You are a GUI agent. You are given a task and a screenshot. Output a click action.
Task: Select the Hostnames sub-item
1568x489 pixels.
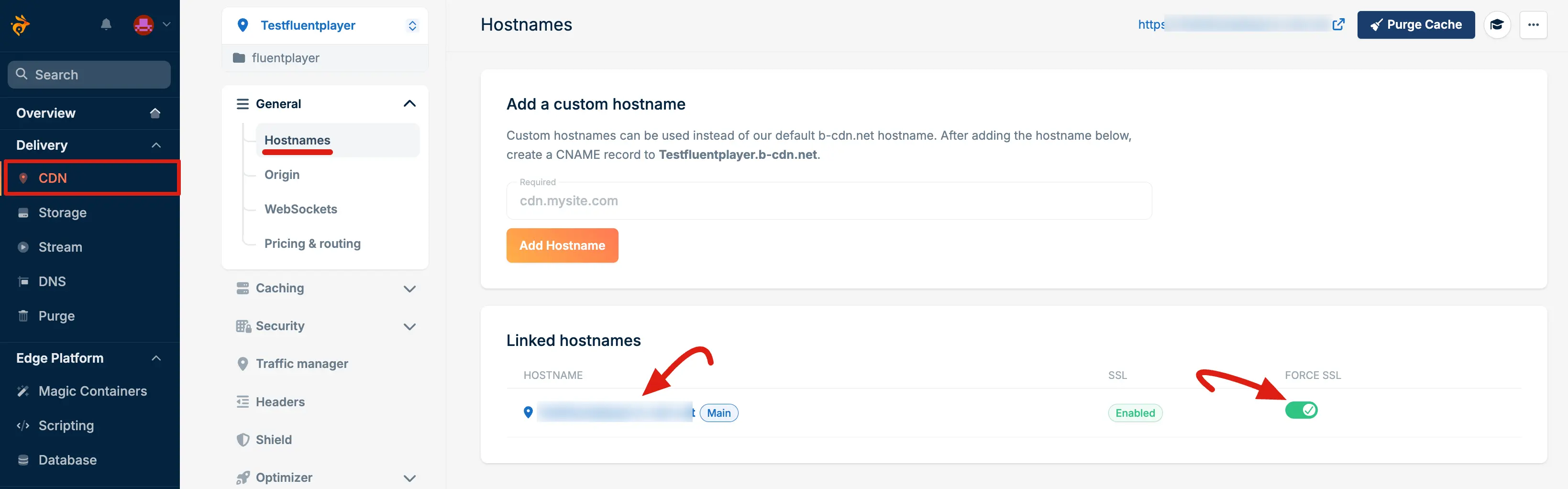(337, 140)
